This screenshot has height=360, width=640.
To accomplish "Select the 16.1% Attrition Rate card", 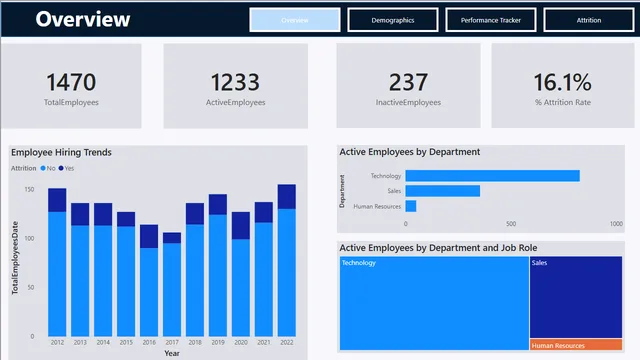I will tap(563, 86).
